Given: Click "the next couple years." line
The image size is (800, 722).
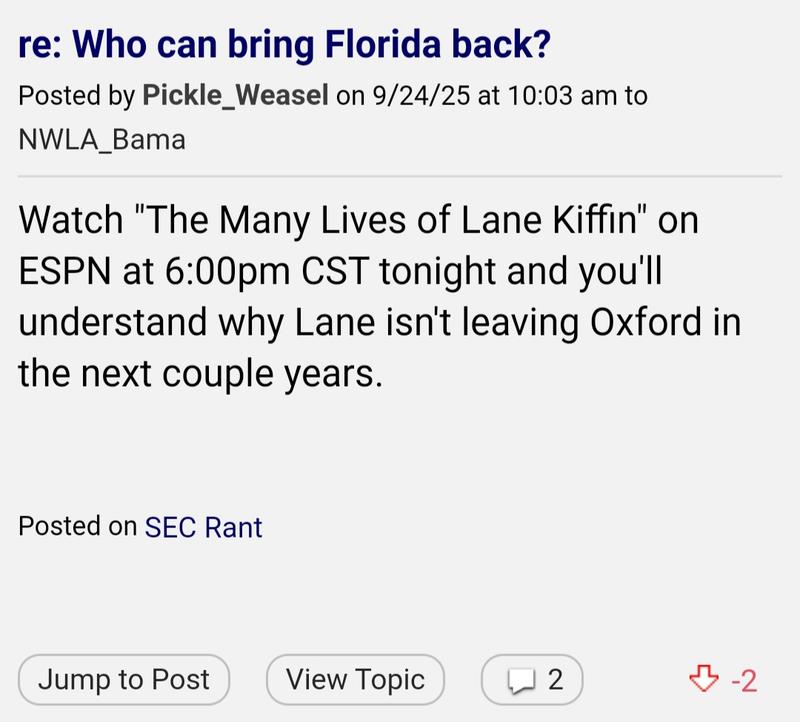Looking at the screenshot, I should coord(200,374).
